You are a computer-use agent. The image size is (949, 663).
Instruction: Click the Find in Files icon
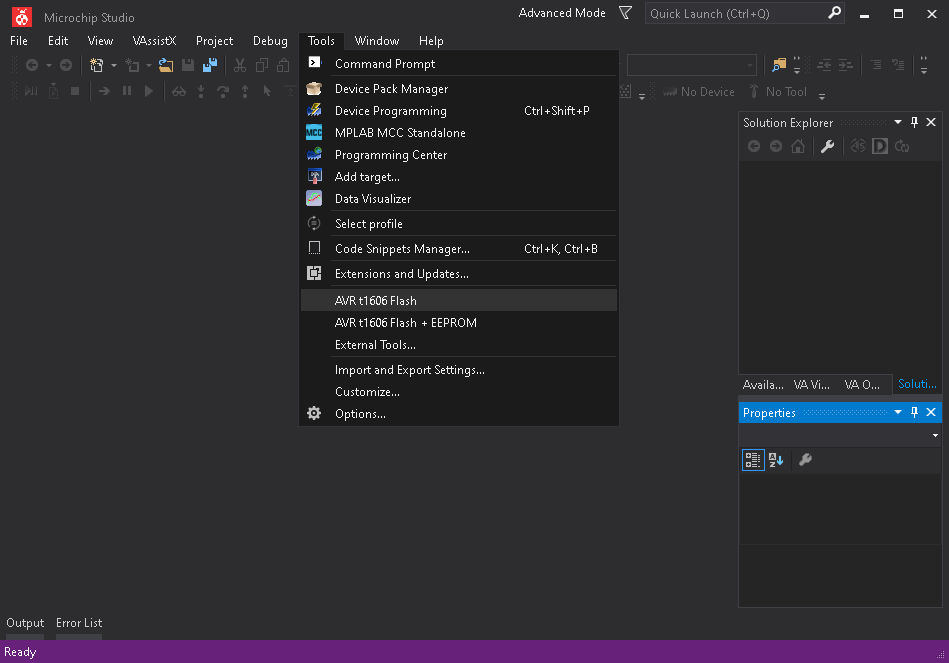[779, 64]
